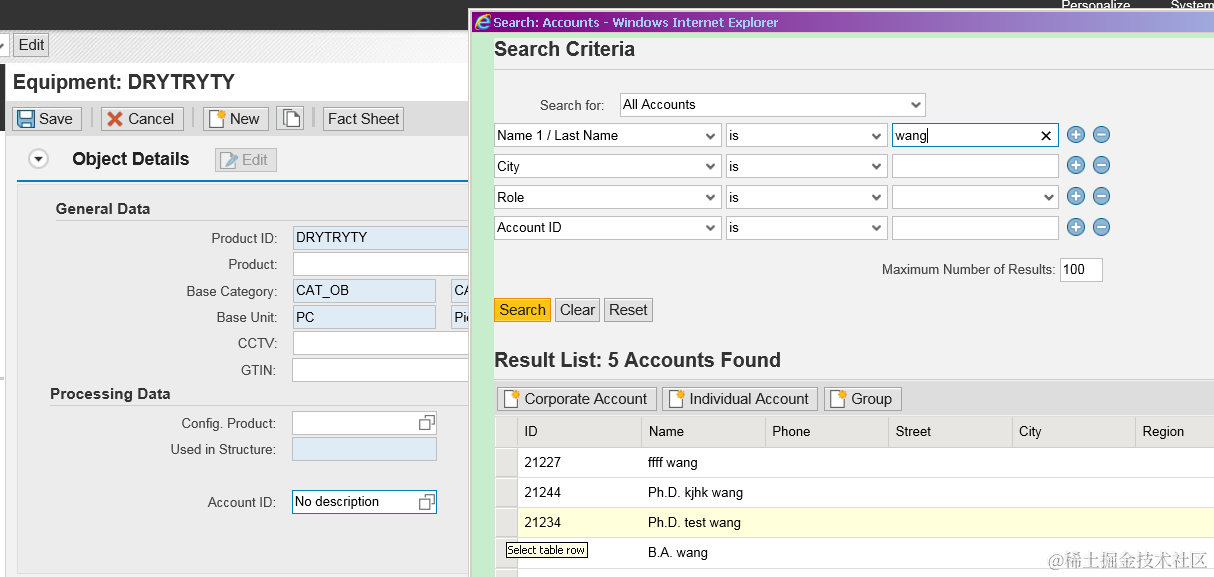Viewport: 1214px width, 577px height.
Task: Click the copy icon beside New
Action: 290,119
